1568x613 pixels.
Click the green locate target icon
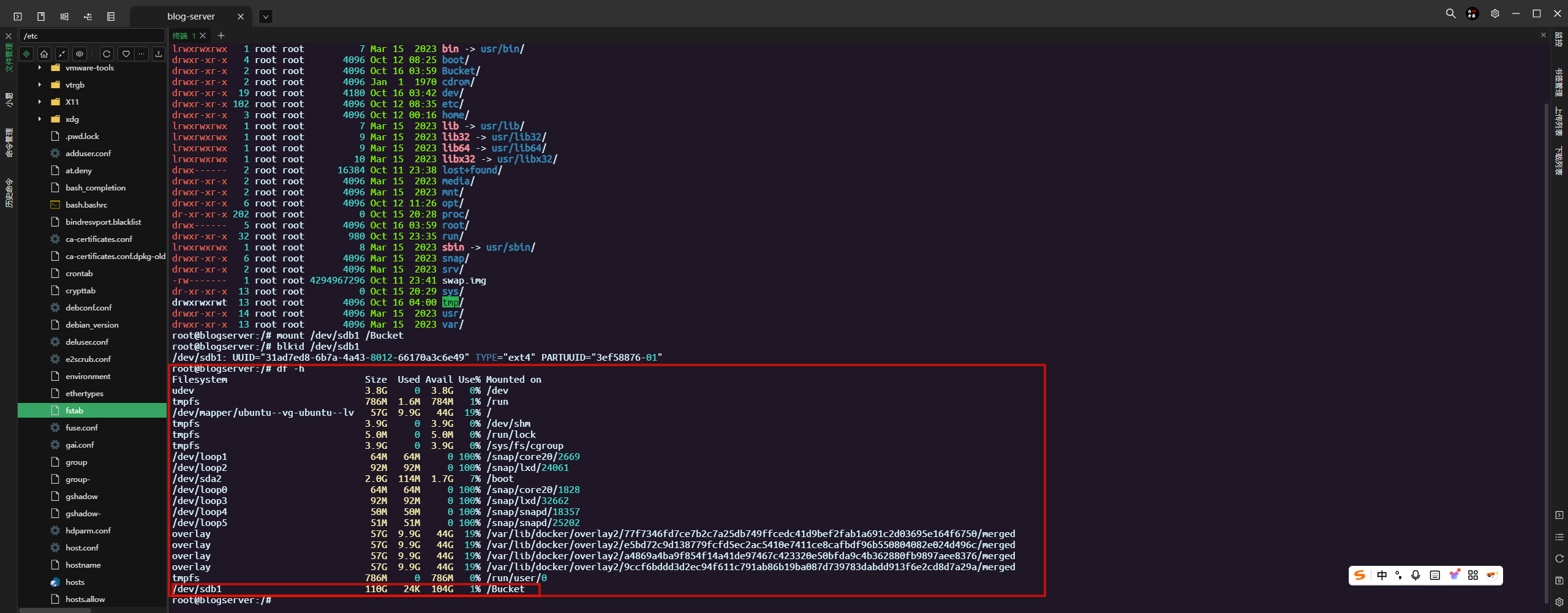pos(26,54)
